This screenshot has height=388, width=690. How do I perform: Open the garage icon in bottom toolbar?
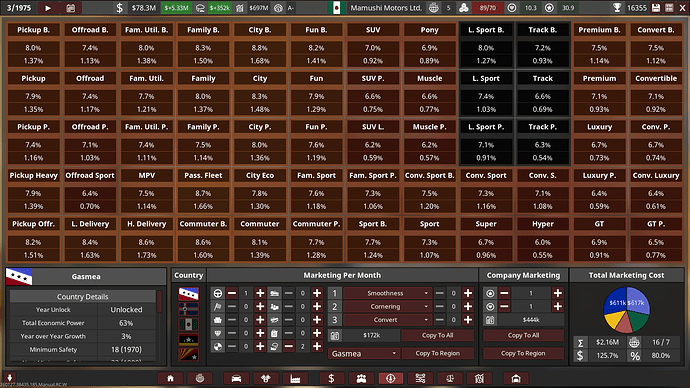(x=516, y=378)
